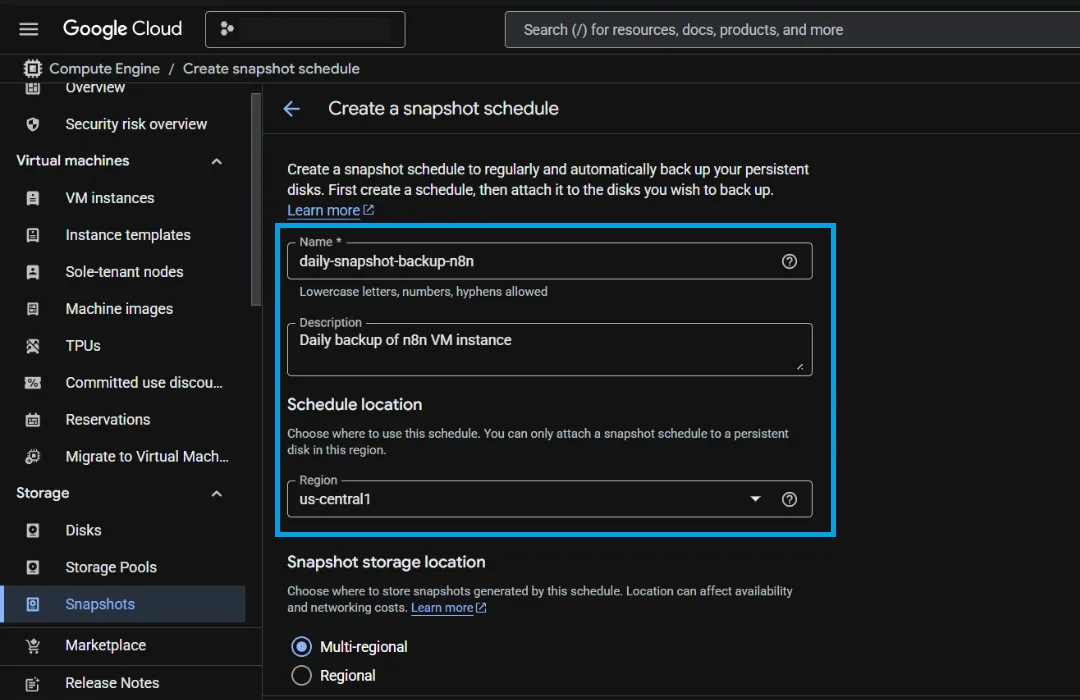
Task: Select the Regional radio button
Action: [301, 675]
